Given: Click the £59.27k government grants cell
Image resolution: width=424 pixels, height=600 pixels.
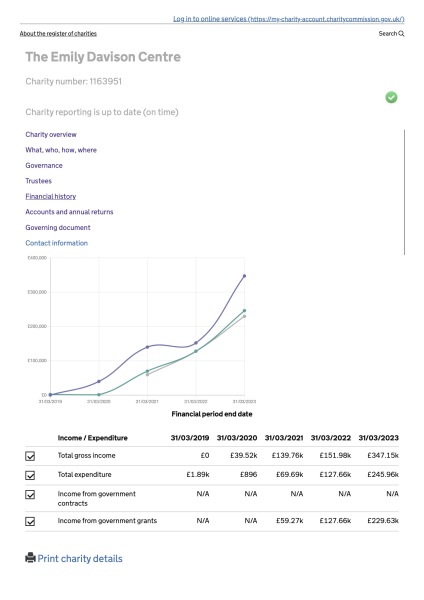Looking at the screenshot, I should (x=290, y=520).
